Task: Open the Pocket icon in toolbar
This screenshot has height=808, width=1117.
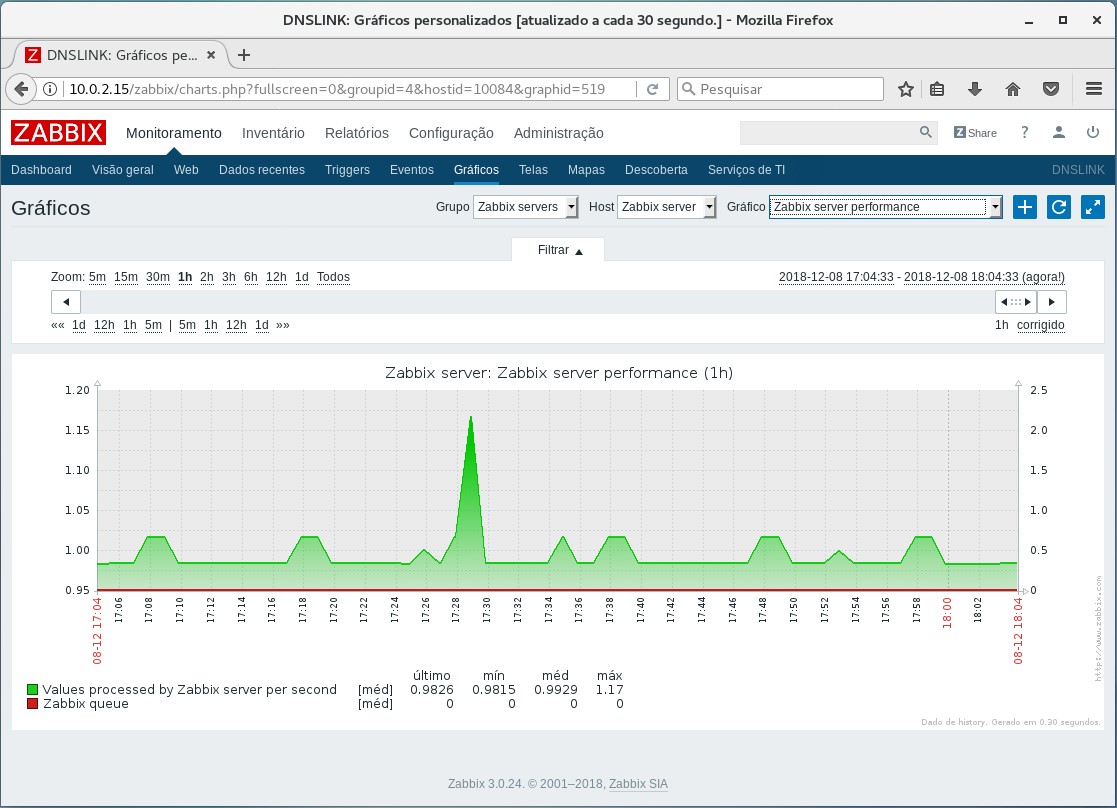Action: pos(1051,89)
